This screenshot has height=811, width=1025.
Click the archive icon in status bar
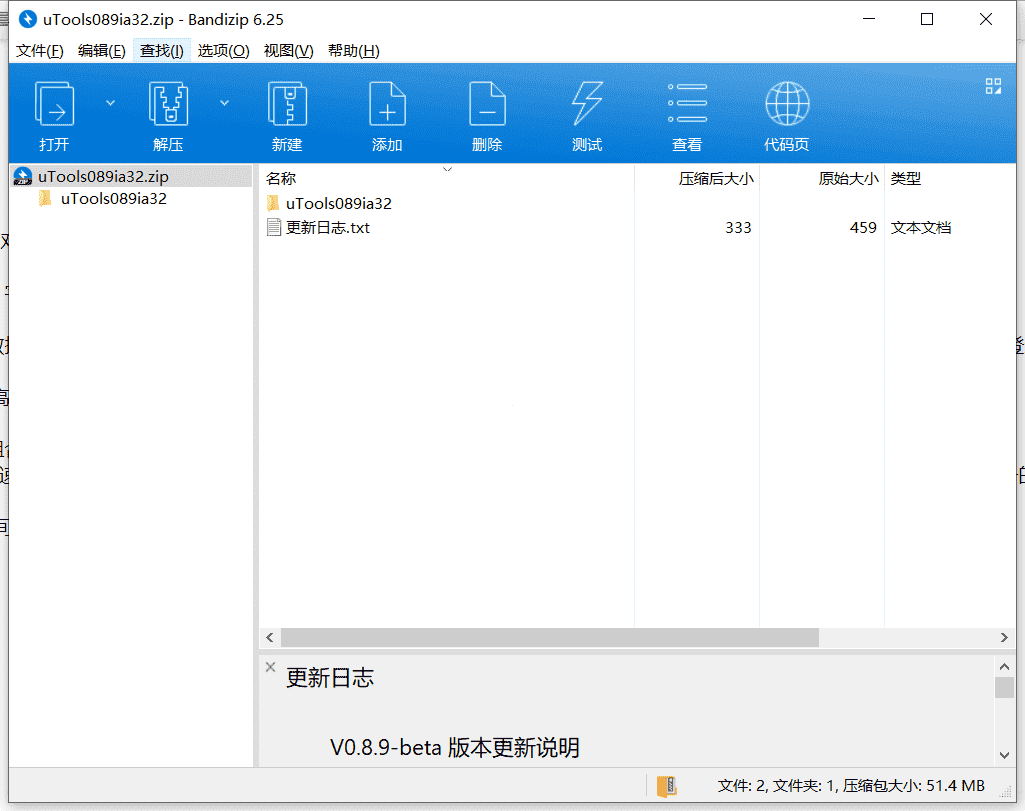pyautogui.click(x=667, y=786)
